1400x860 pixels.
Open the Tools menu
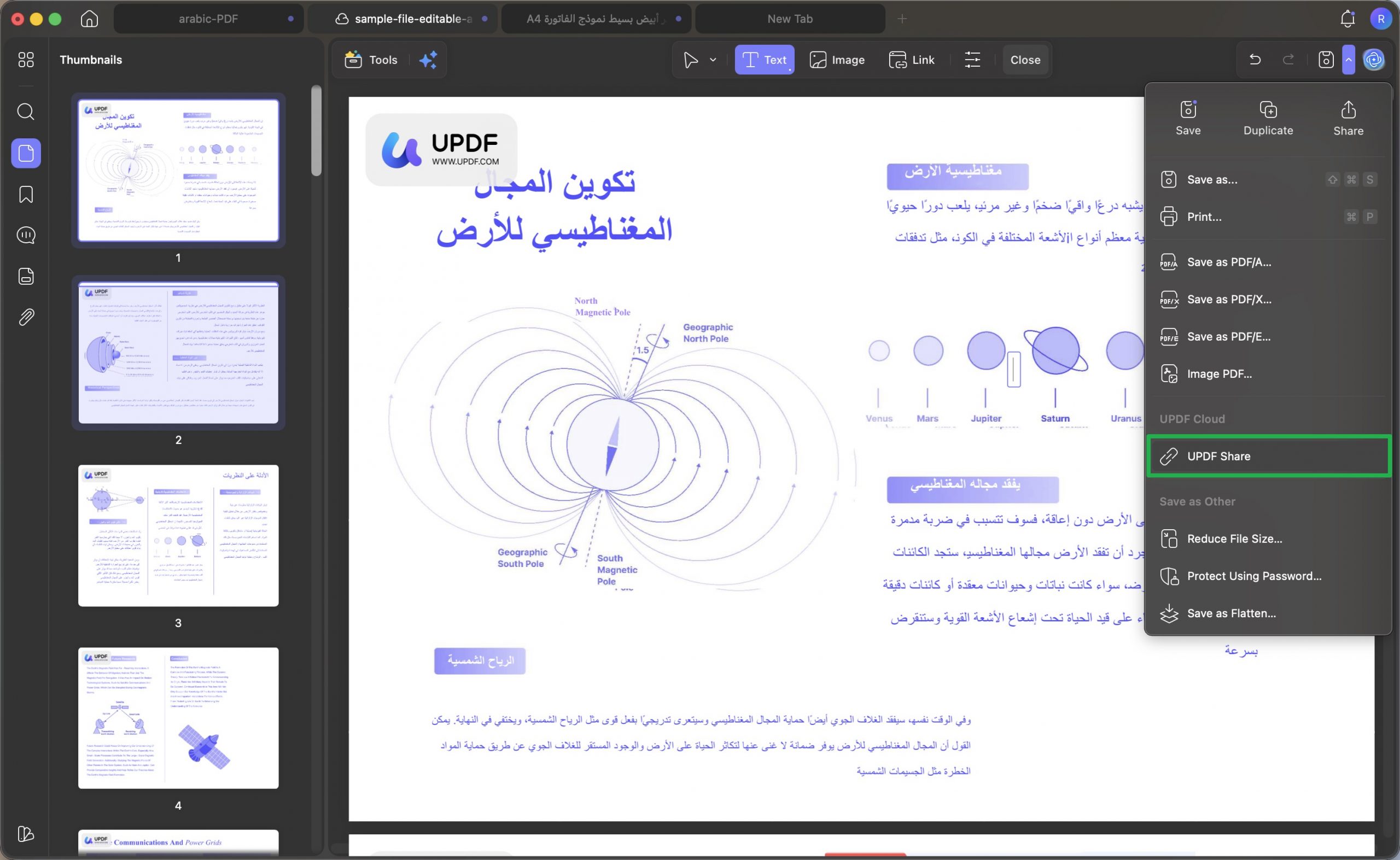tap(371, 60)
